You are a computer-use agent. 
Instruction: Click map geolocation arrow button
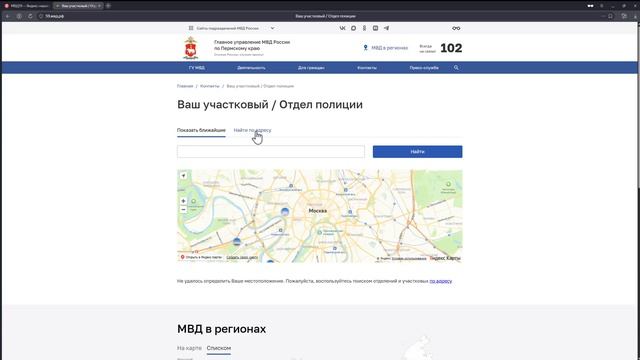183,176
